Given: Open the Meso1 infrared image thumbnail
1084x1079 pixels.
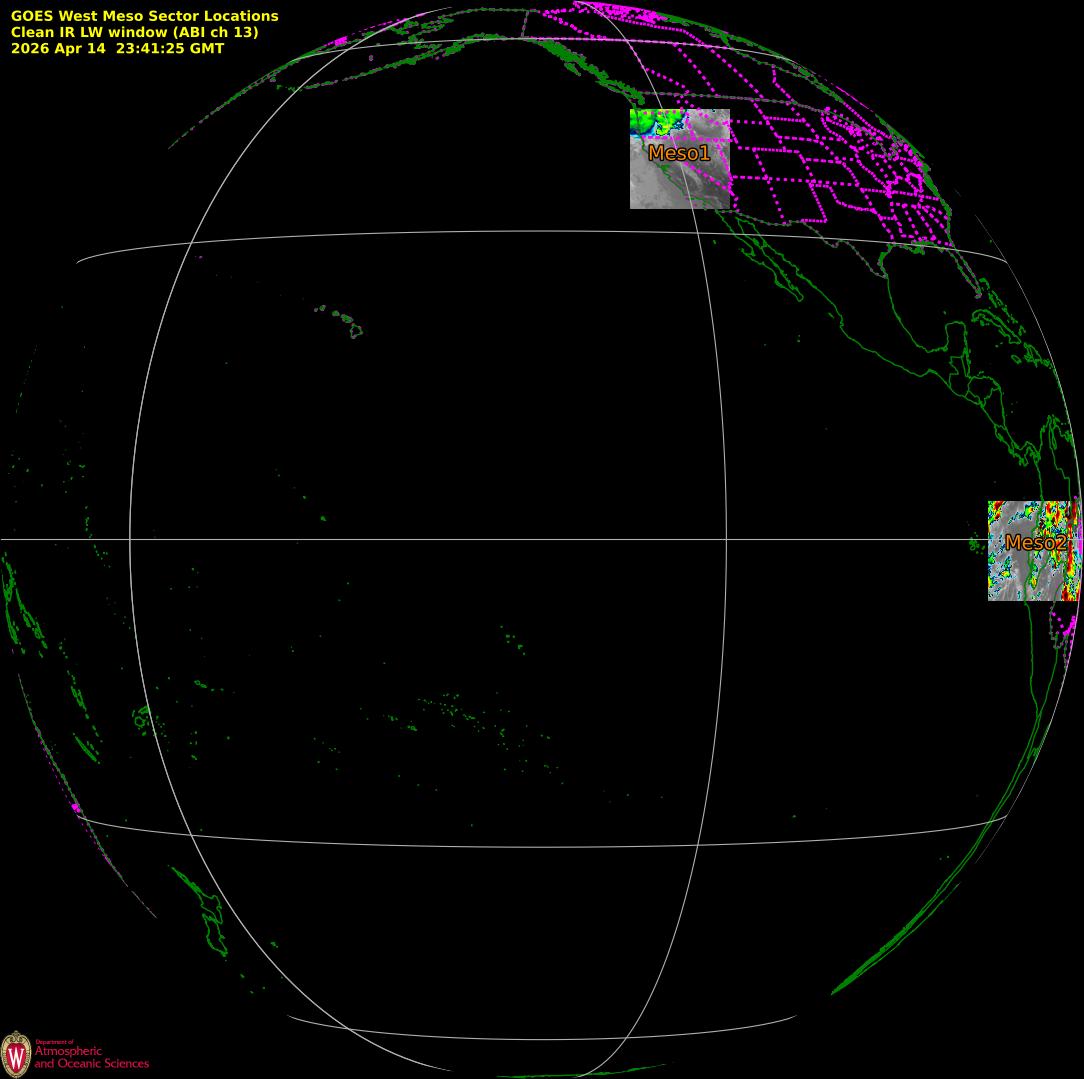Looking at the screenshot, I should coord(680,158).
